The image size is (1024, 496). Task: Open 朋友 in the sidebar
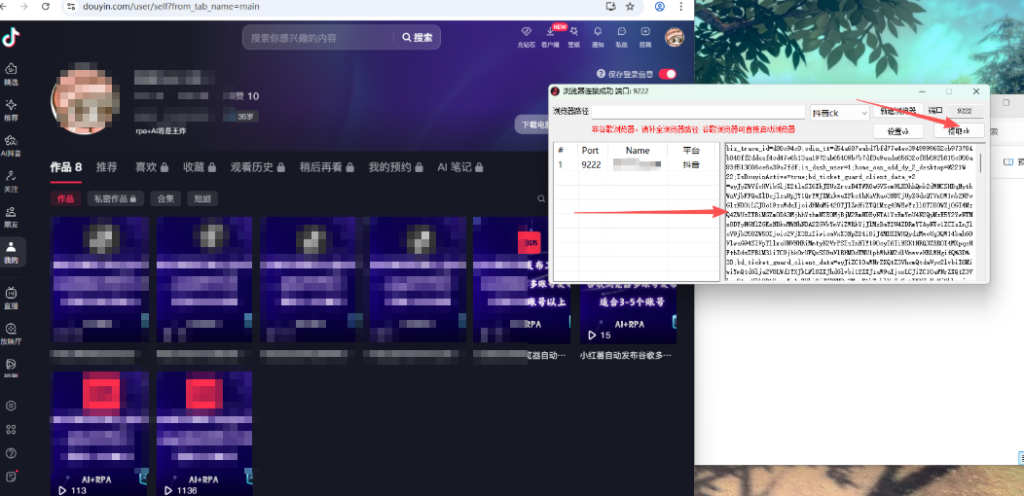[x=11, y=217]
